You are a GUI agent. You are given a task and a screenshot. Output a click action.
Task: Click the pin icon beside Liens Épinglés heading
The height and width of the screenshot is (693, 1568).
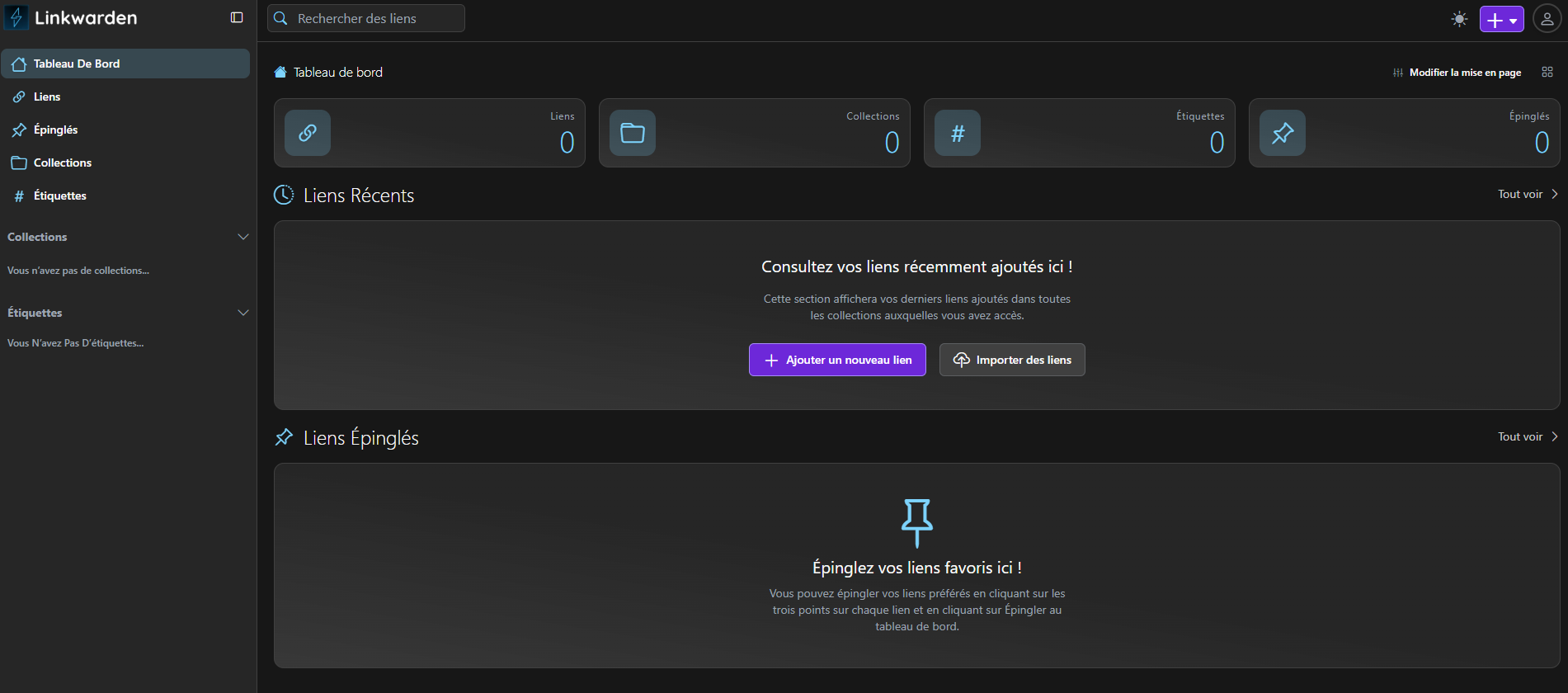[284, 437]
